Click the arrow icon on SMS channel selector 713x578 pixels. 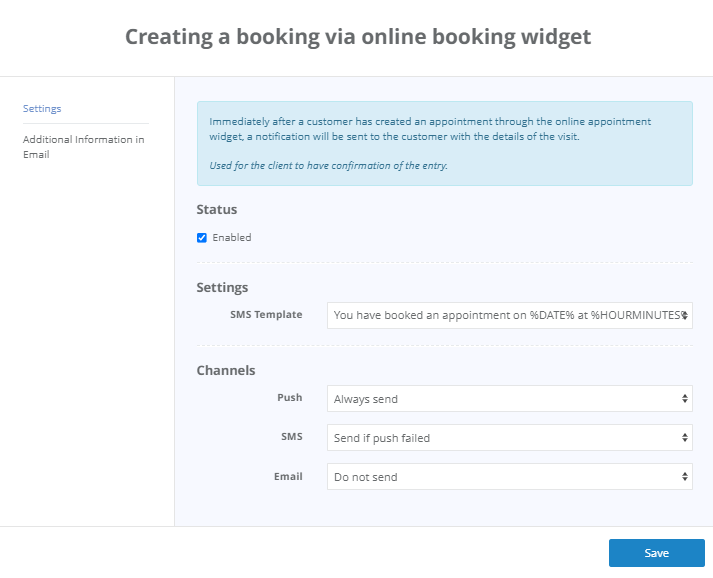685,437
